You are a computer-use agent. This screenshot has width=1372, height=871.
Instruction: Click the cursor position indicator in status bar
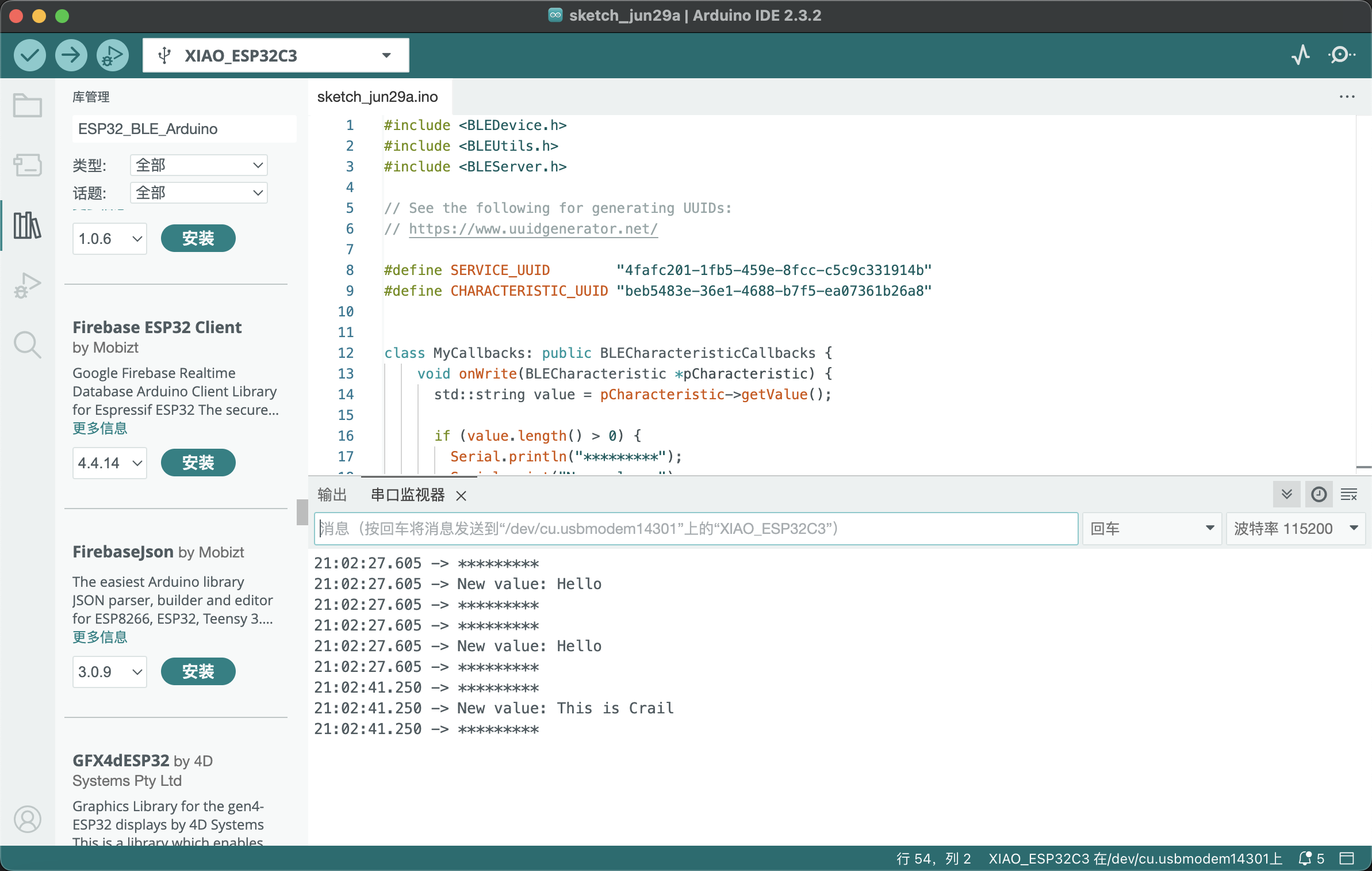tap(933, 858)
